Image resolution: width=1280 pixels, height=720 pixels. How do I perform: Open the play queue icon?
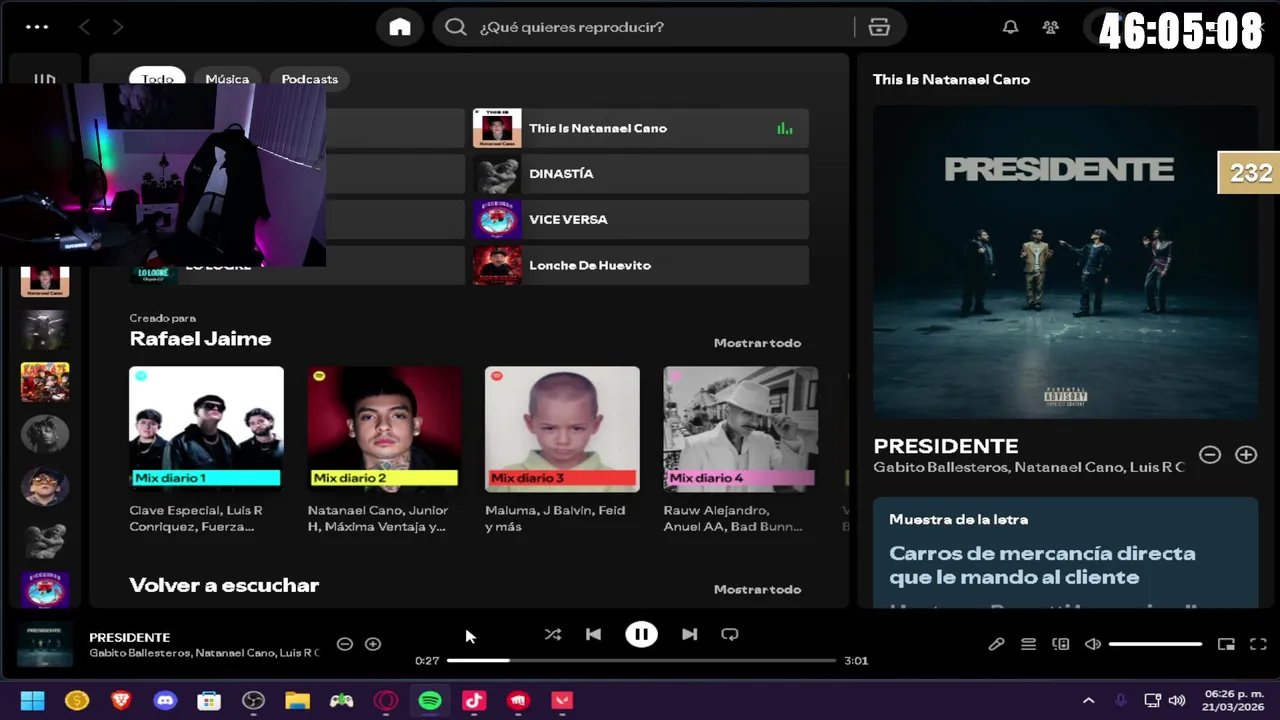(x=1028, y=644)
